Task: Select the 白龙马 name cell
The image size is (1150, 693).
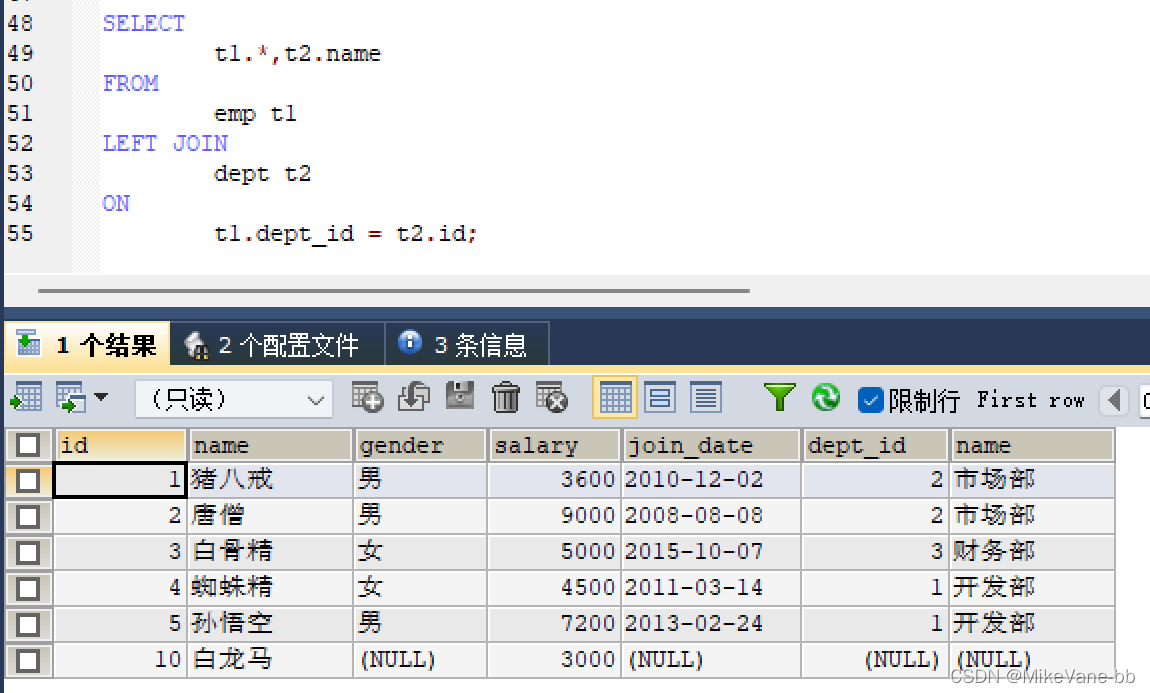Action: click(270, 660)
